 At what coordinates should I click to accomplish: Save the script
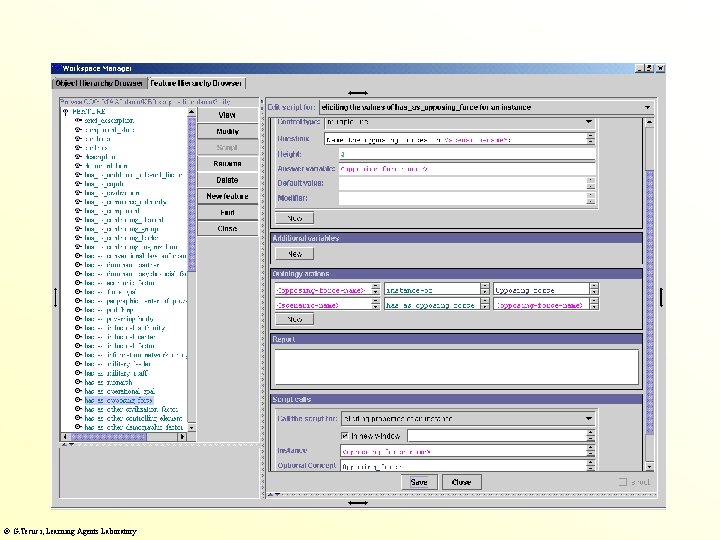point(419,482)
